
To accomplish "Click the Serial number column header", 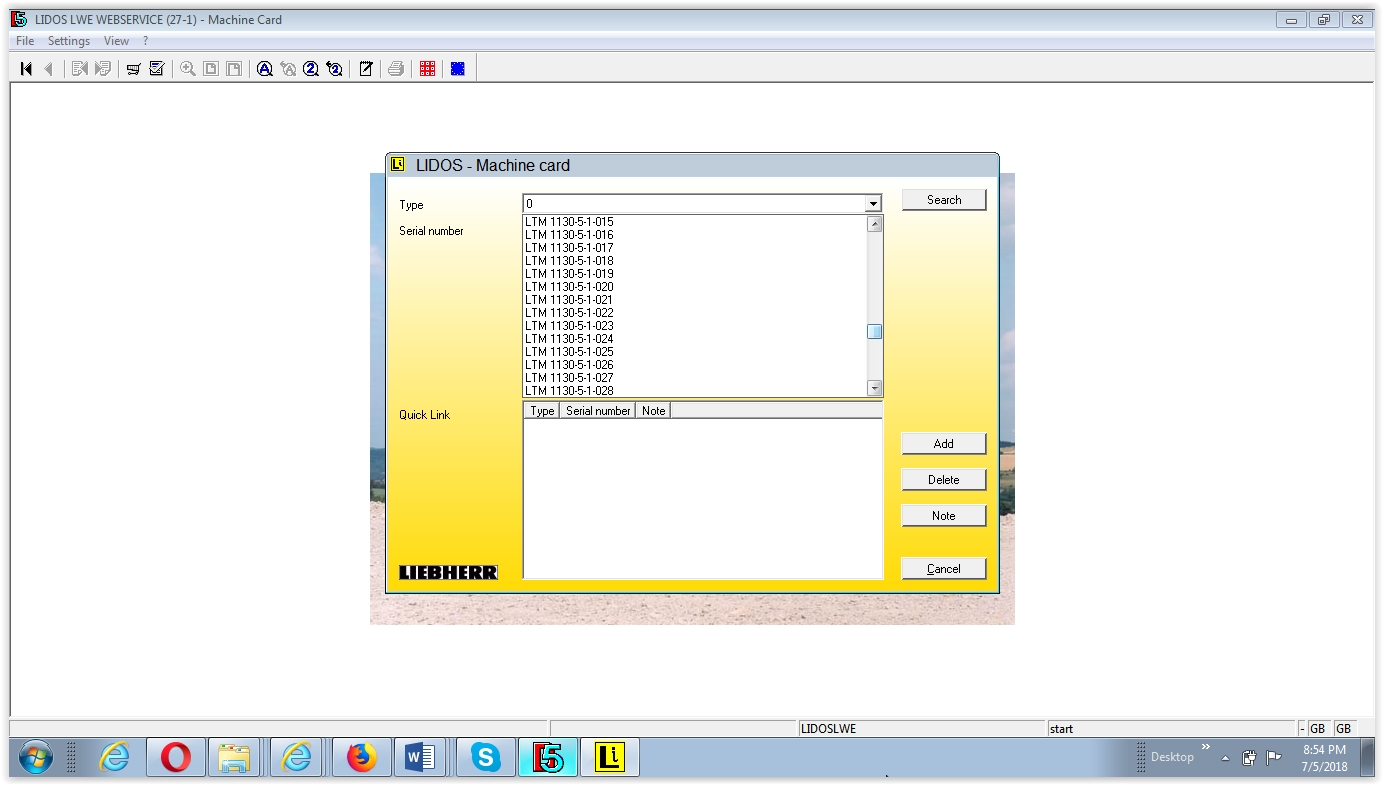I will 598,411.
